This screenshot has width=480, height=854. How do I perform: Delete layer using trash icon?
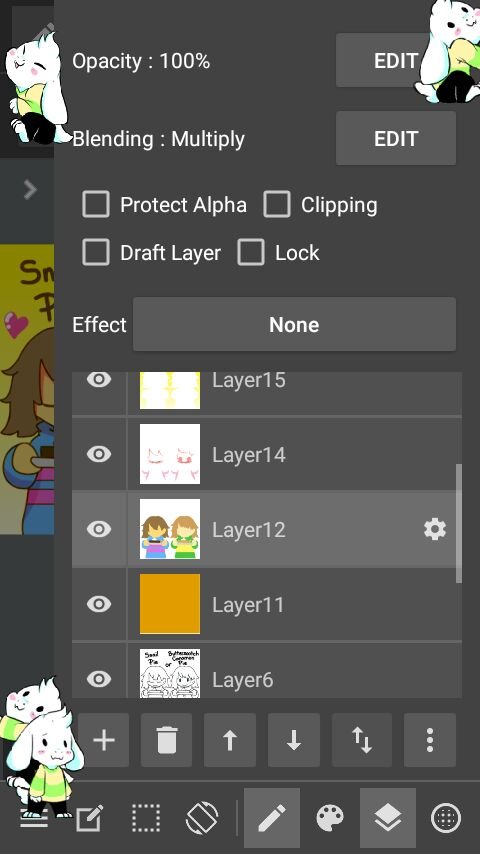167,740
